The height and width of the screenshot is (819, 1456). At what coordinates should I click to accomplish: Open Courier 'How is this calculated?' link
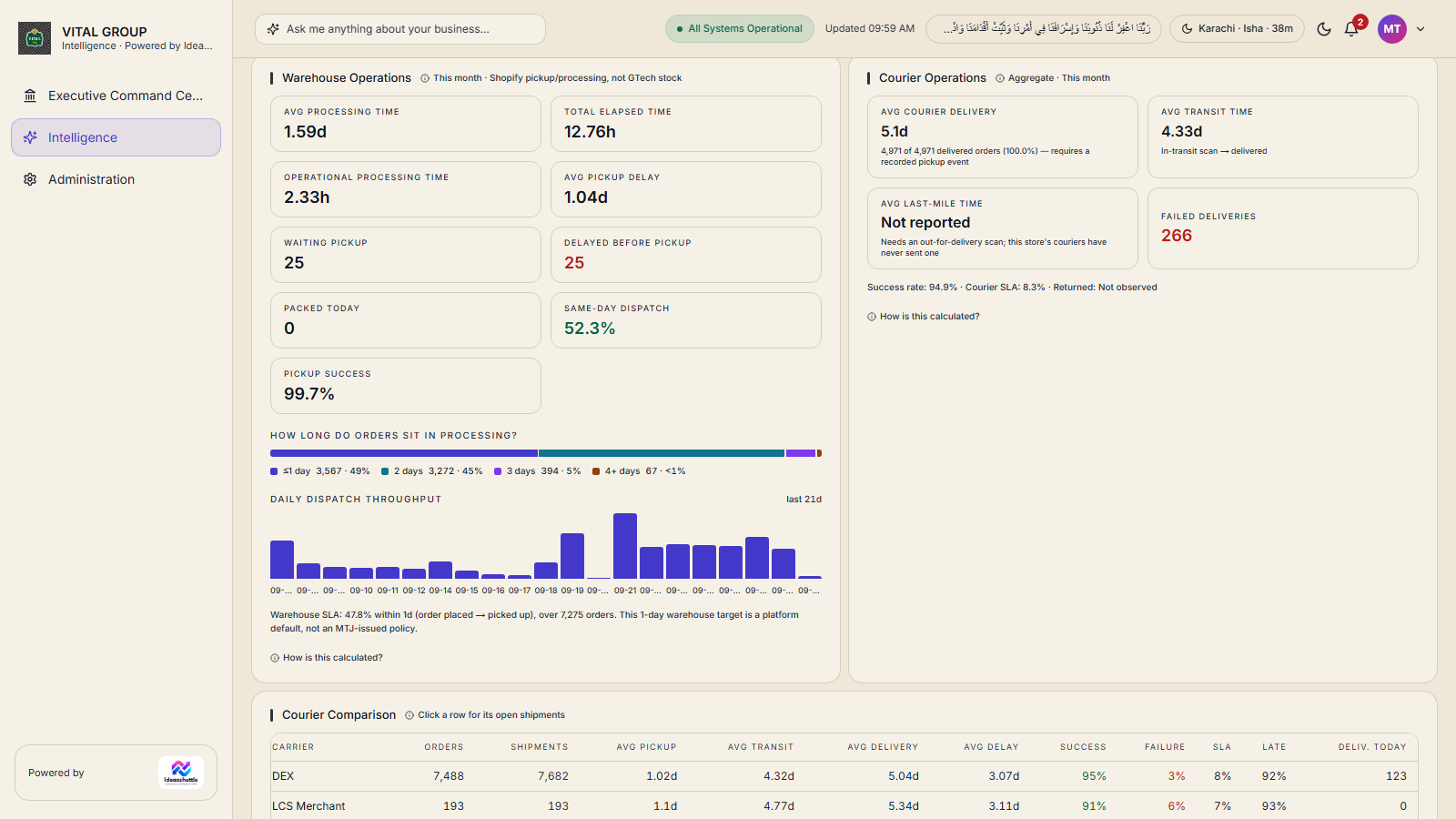pos(924,317)
